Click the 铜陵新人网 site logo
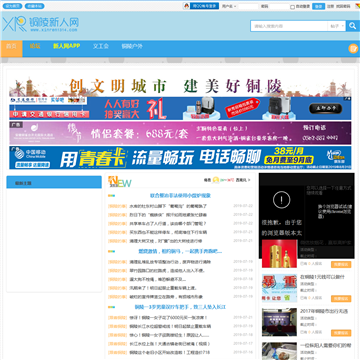 tap(40, 24)
